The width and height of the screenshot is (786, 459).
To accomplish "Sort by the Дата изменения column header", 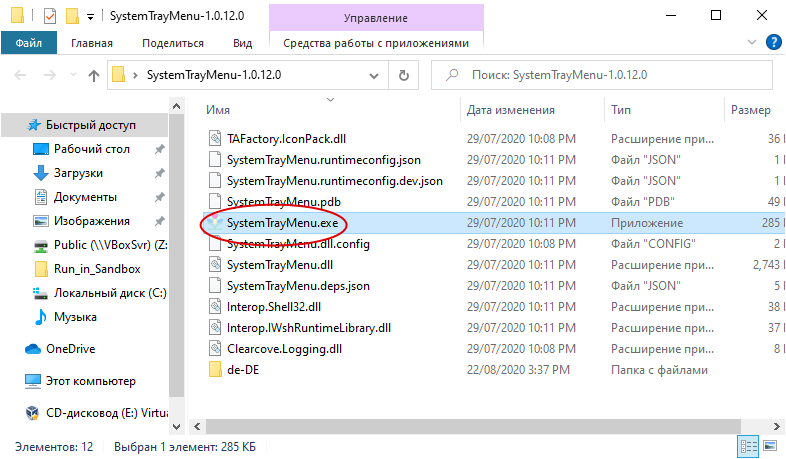I will tap(510, 110).
